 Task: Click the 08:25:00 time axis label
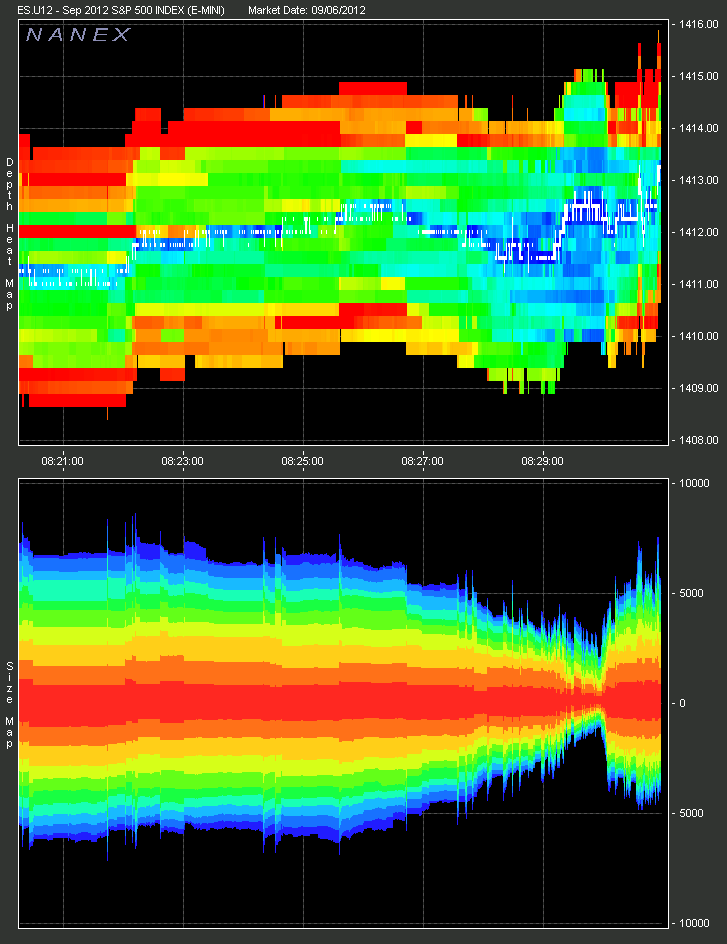(x=303, y=461)
